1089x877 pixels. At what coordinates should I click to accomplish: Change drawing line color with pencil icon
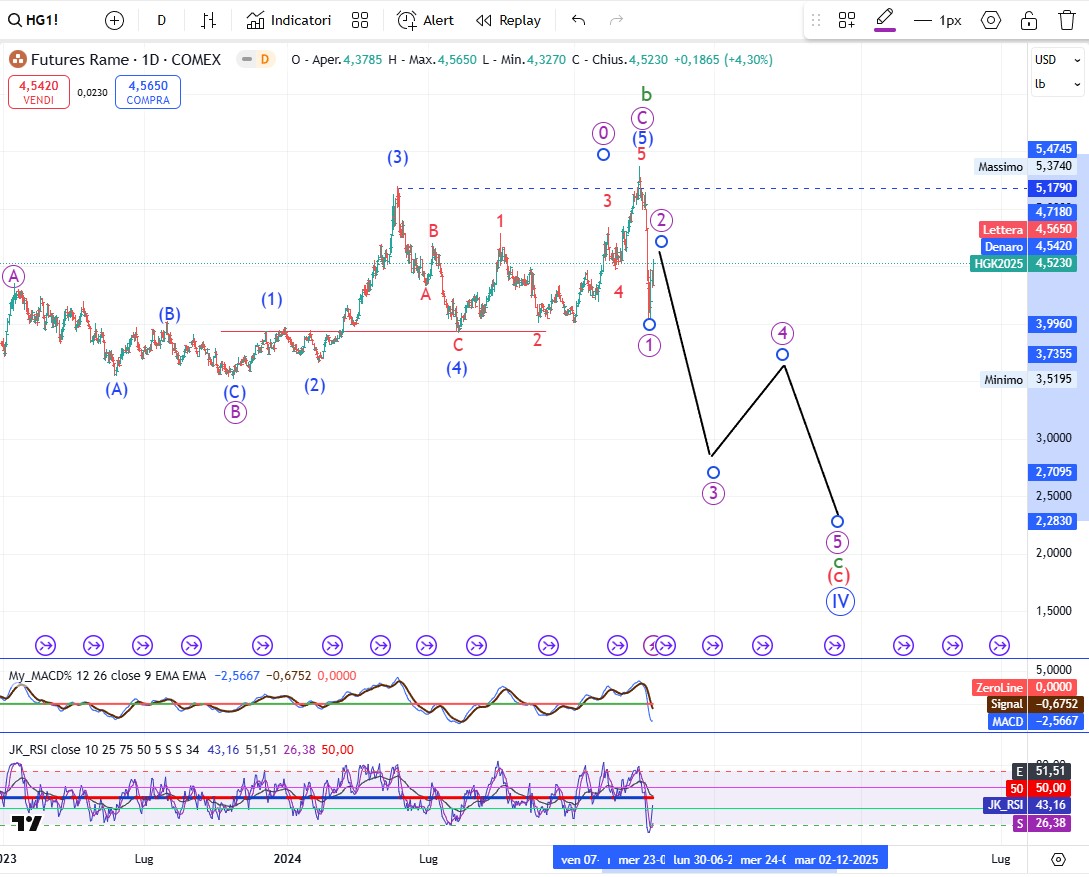884,19
